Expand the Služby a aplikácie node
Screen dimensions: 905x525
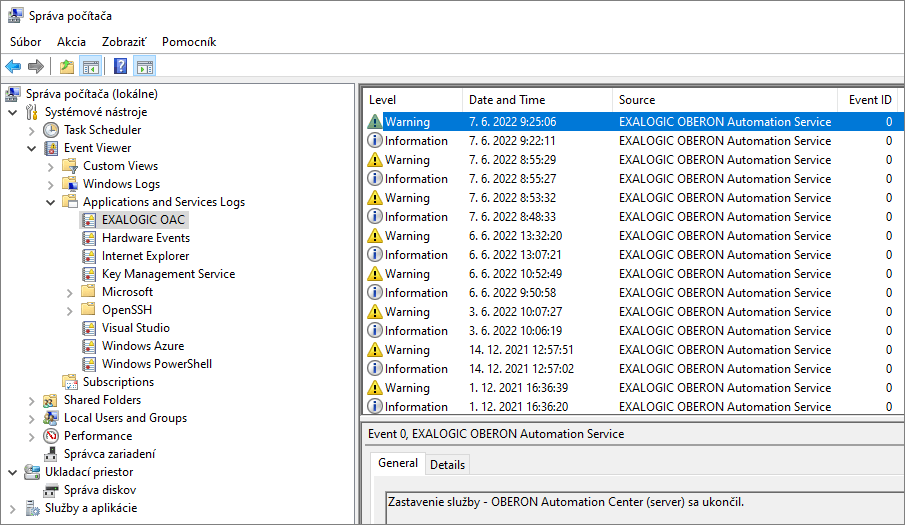pyautogui.click(x=13, y=508)
